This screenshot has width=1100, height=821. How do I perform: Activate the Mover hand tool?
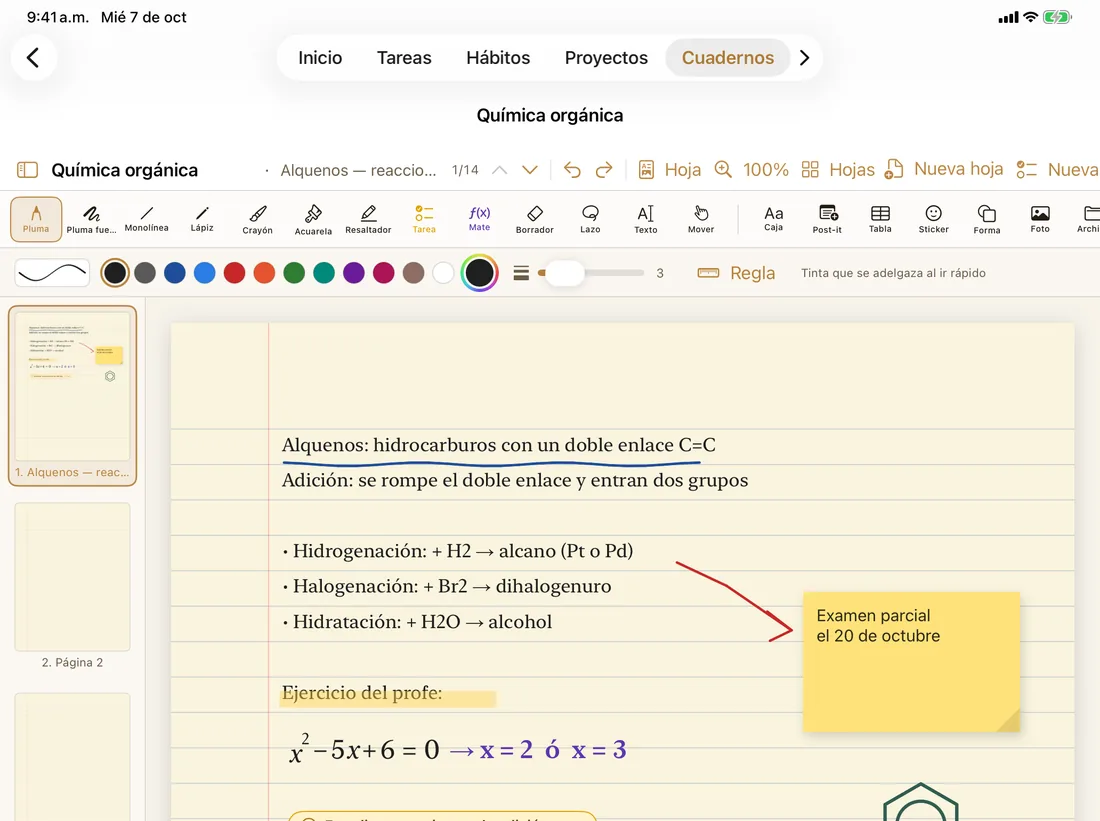point(701,219)
